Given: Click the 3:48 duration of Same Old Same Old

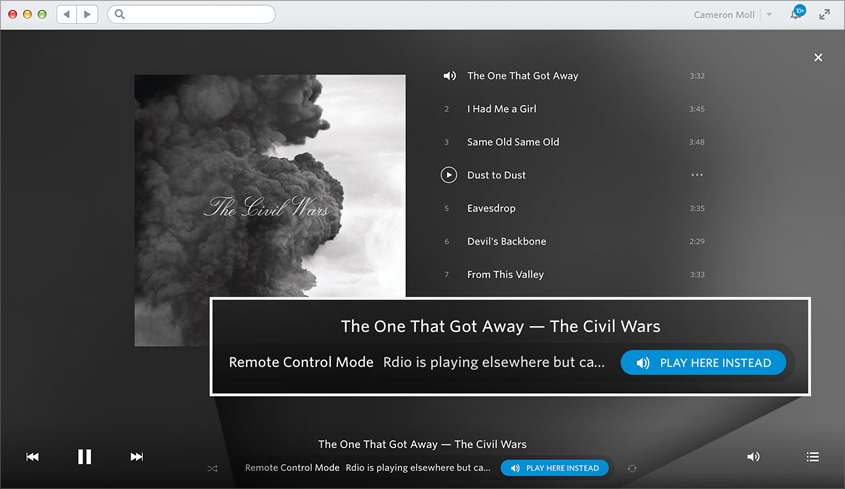Looking at the screenshot, I should [697, 142].
